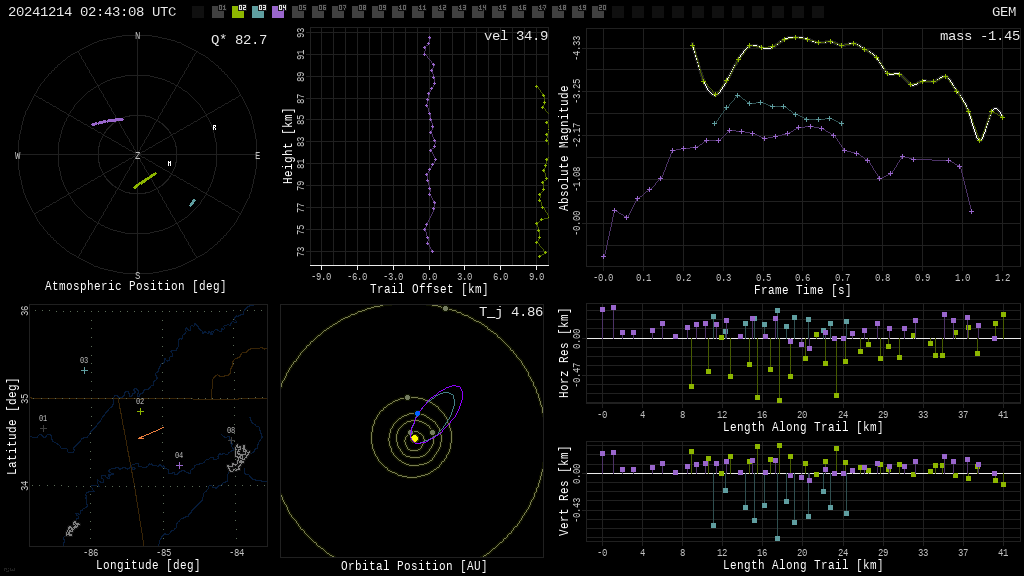Click the UTC timestamp in the header
Screen dimensions: 1024x576
tap(92, 12)
